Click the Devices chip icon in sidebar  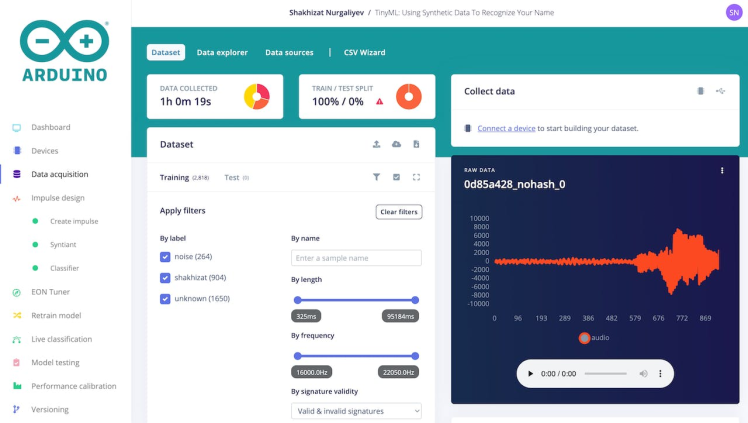[x=17, y=151]
